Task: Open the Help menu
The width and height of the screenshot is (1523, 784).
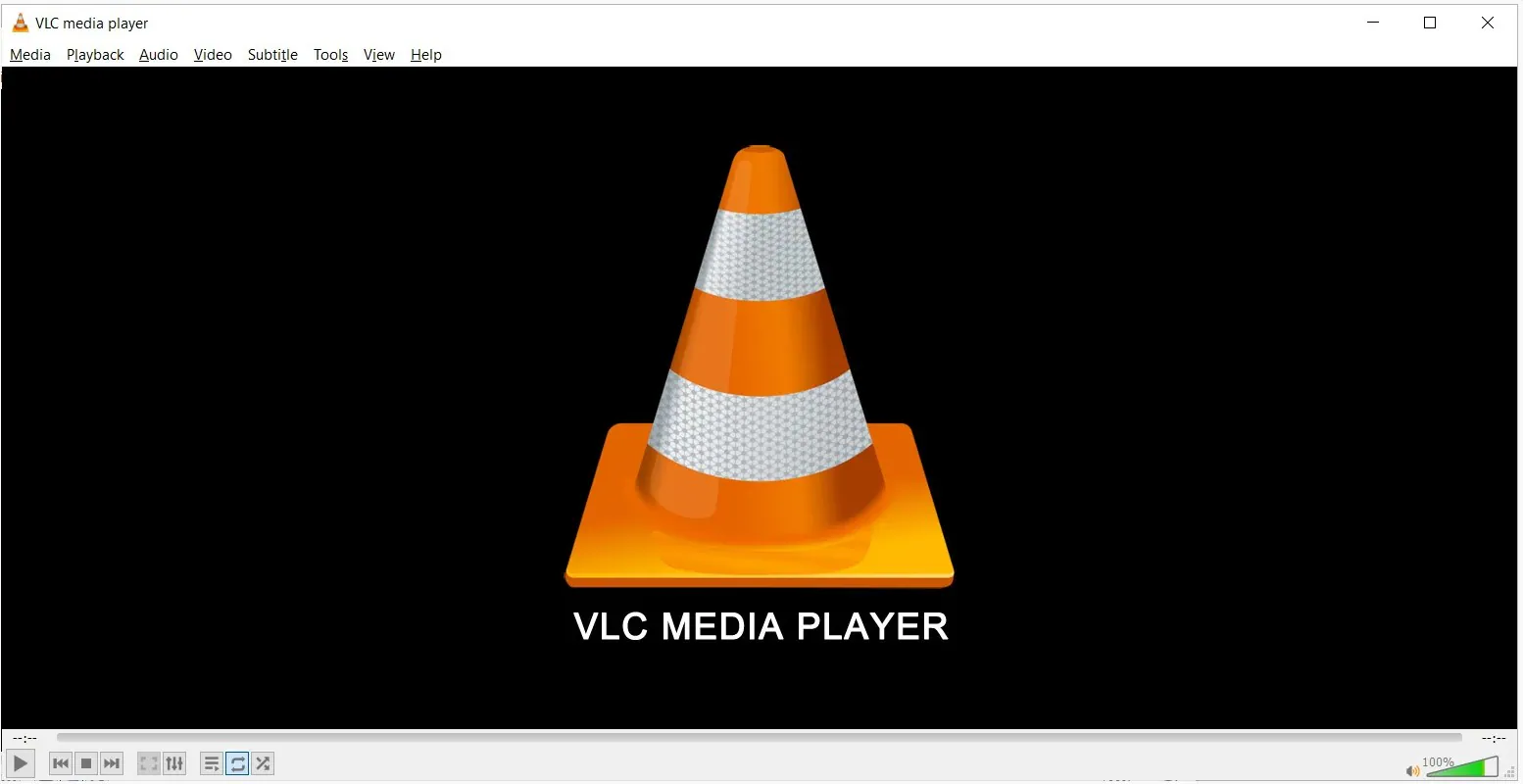Action: (x=426, y=55)
